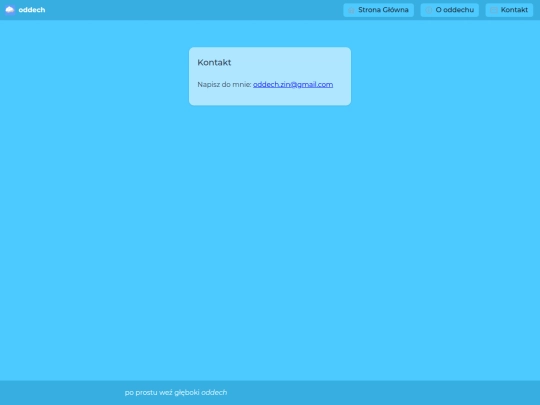Image resolution: width=540 pixels, height=405 pixels.
Task: Click the oddech site name
Action: (x=32, y=10)
